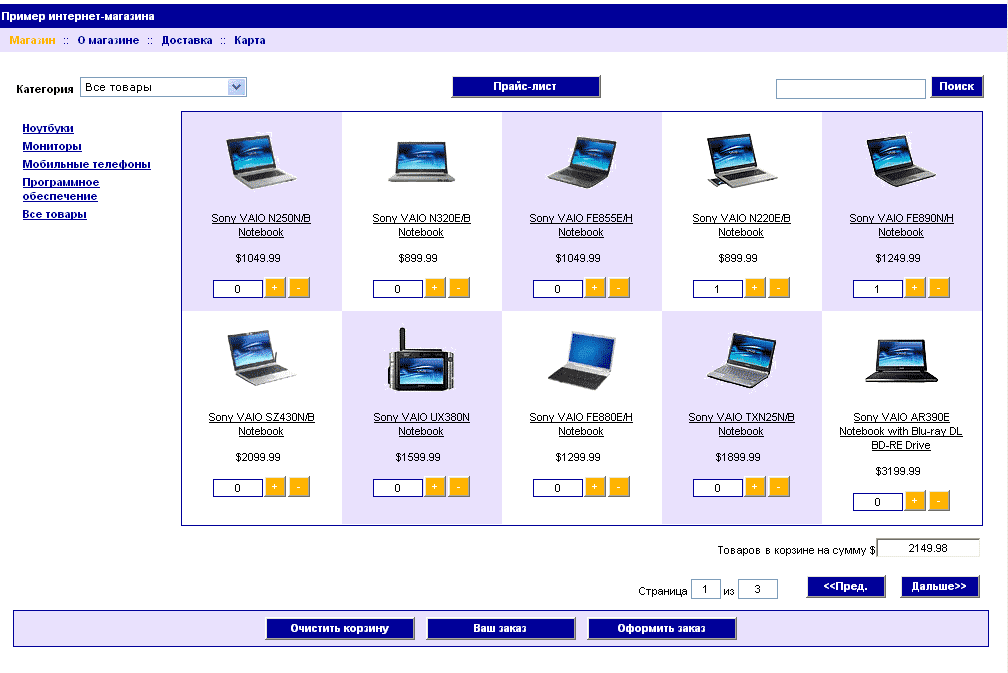Go to next page with Дальше>>
Viewport: 1008px width, 673px height.
(x=939, y=587)
